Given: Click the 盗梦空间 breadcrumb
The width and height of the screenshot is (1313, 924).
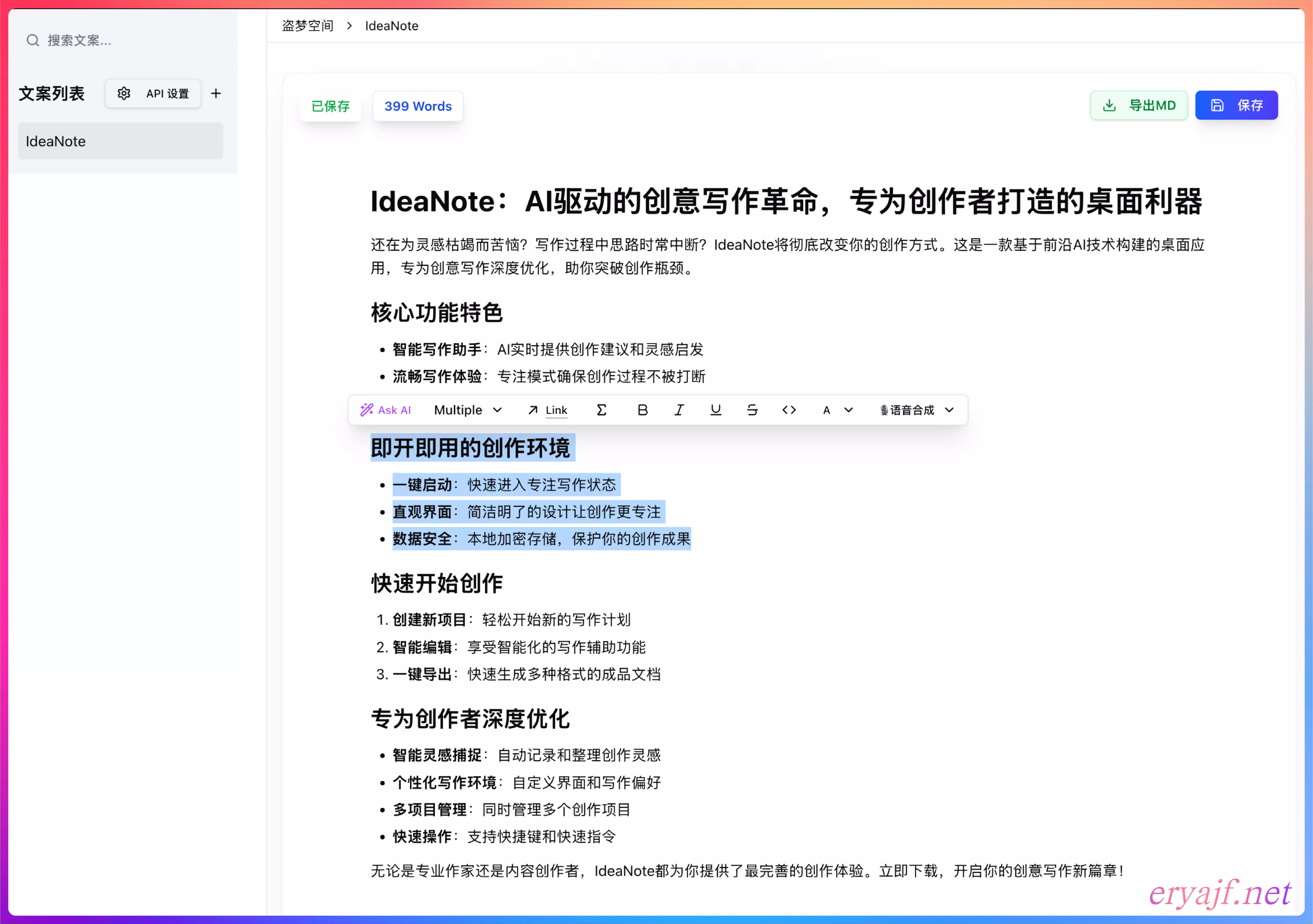Looking at the screenshot, I should (308, 26).
